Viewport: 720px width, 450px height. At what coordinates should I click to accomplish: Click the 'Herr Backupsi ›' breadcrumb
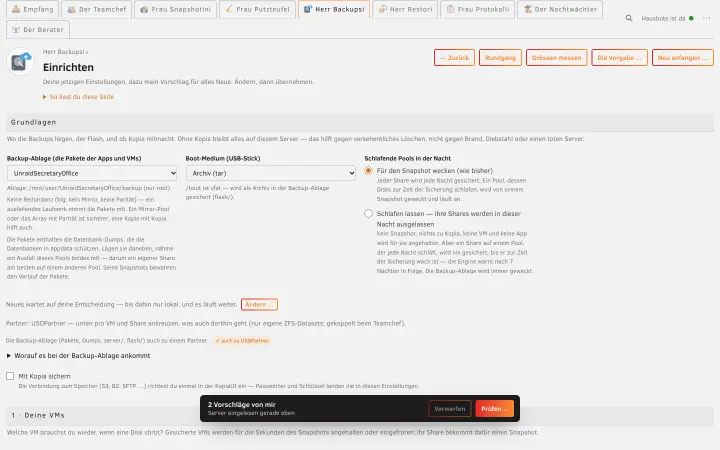point(65,52)
